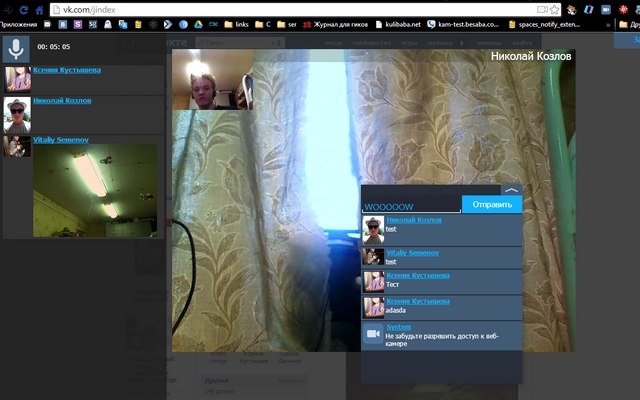Screen dimensions: 640x400
Task: Click the System sender name in the chat
Action: [399, 327]
